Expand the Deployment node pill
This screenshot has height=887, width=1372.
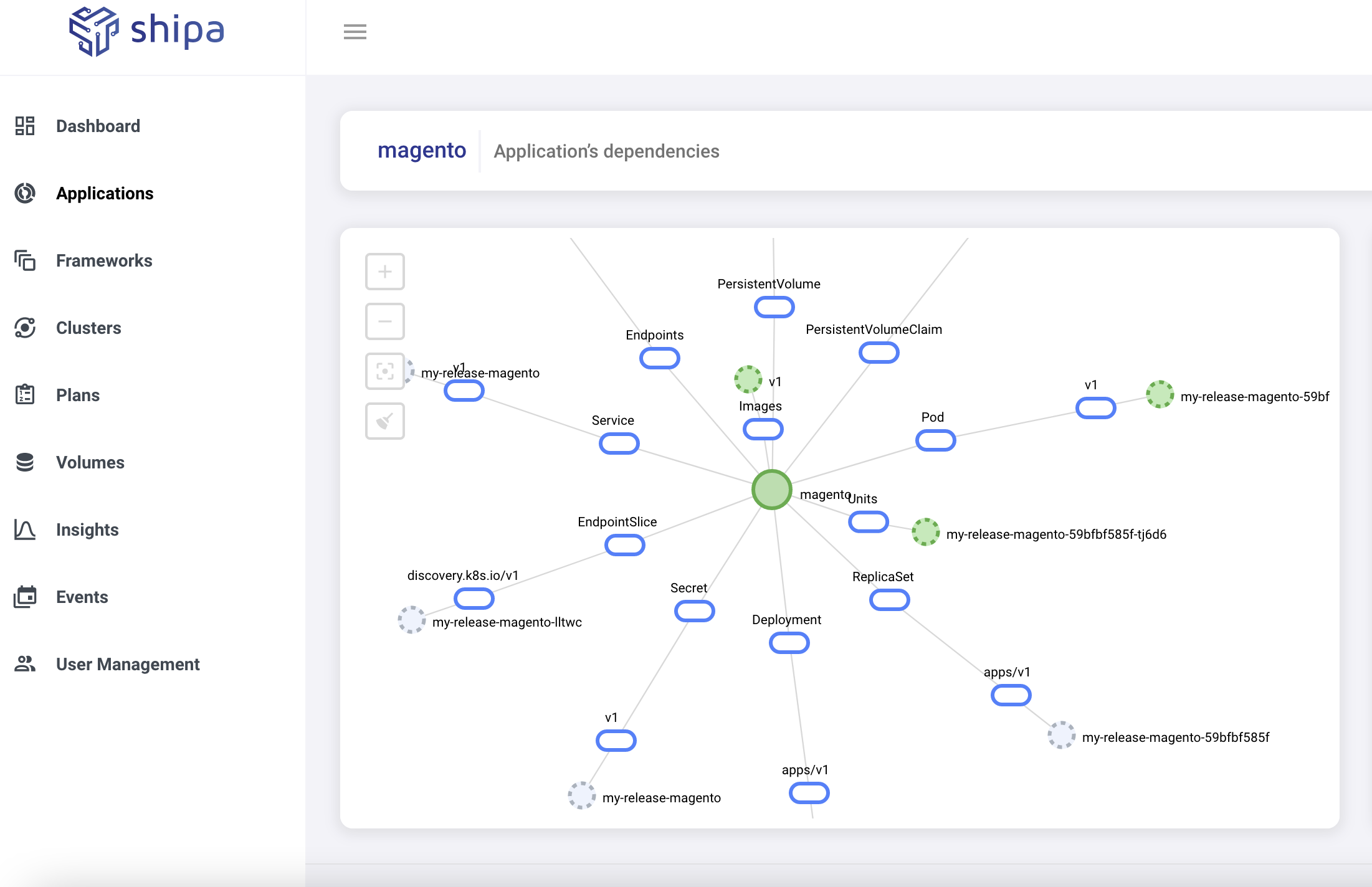click(789, 643)
